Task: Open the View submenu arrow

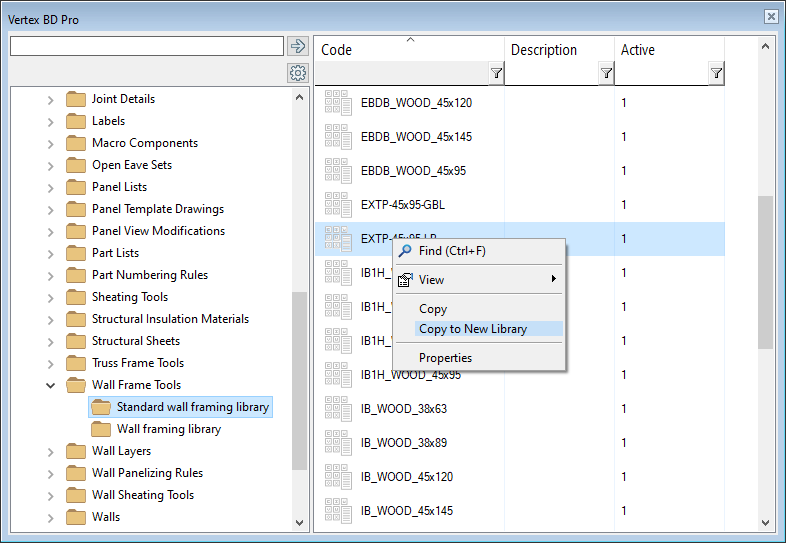Action: click(x=554, y=280)
